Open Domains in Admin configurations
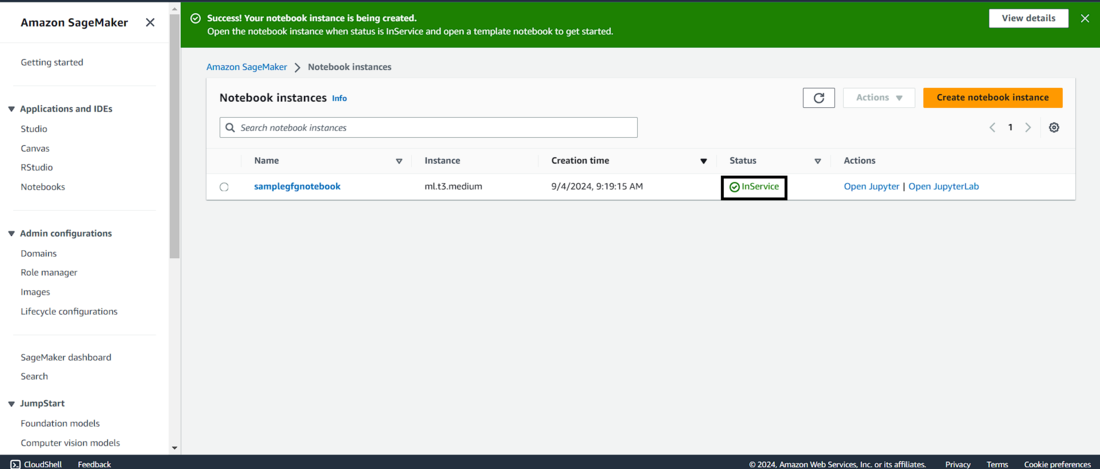This screenshot has height=469, width=1100. tap(39, 254)
